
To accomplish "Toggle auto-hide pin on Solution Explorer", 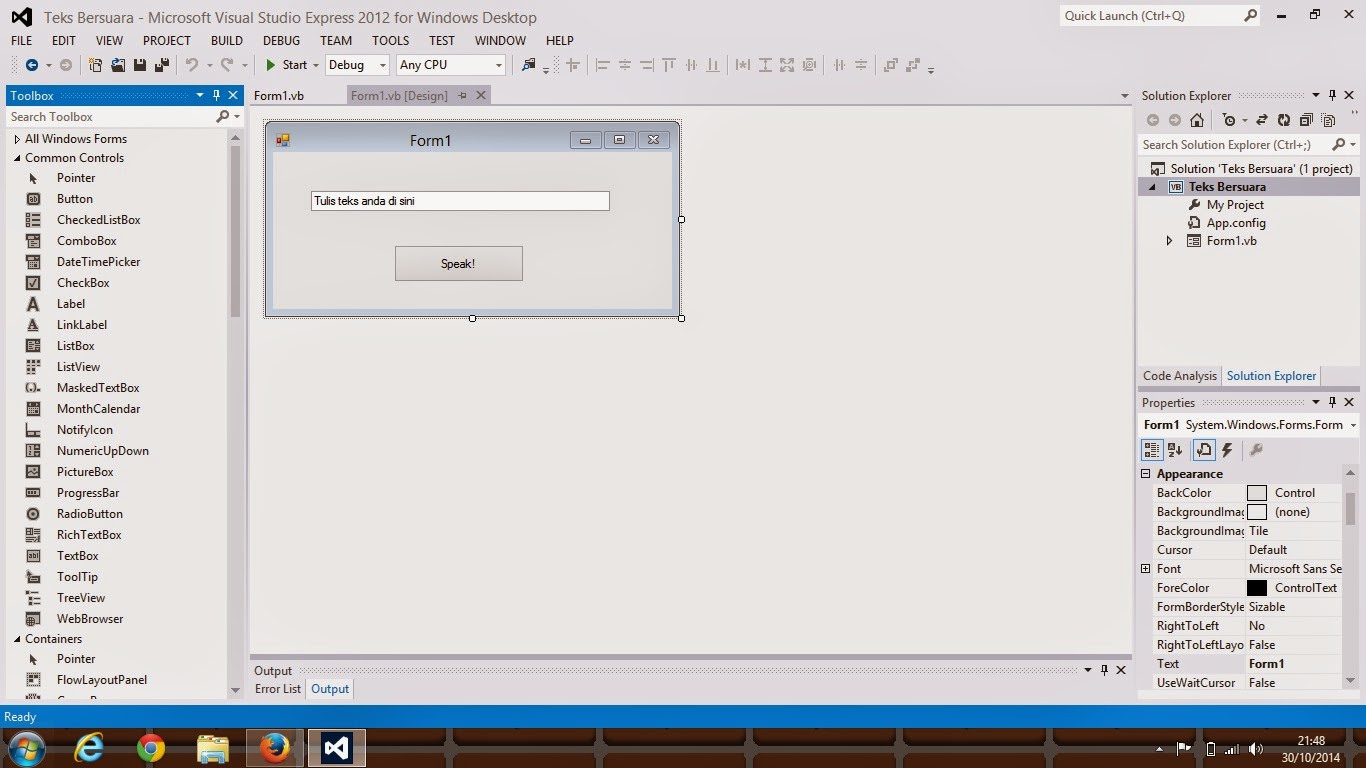I will pyautogui.click(x=1332, y=96).
